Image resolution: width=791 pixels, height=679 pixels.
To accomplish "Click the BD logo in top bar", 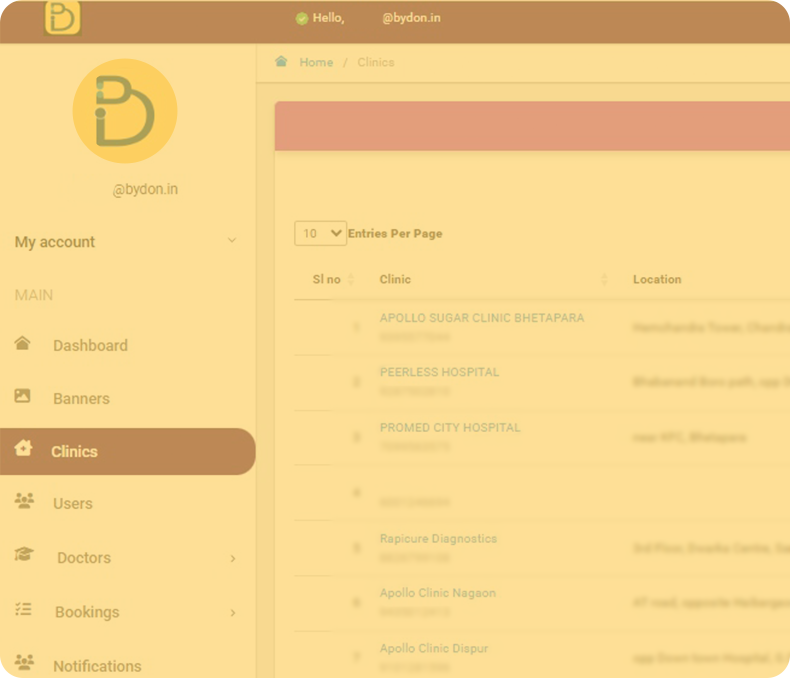I will point(62,19).
